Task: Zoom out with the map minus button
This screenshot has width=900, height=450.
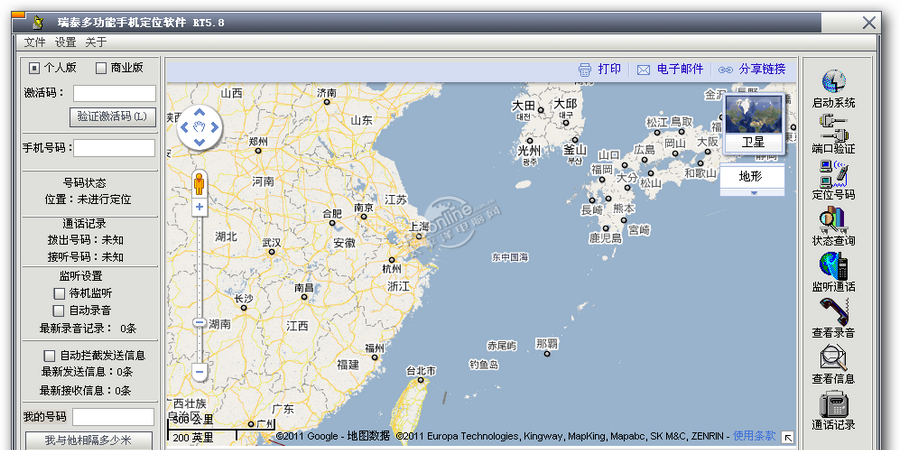Action: pyautogui.click(x=199, y=372)
